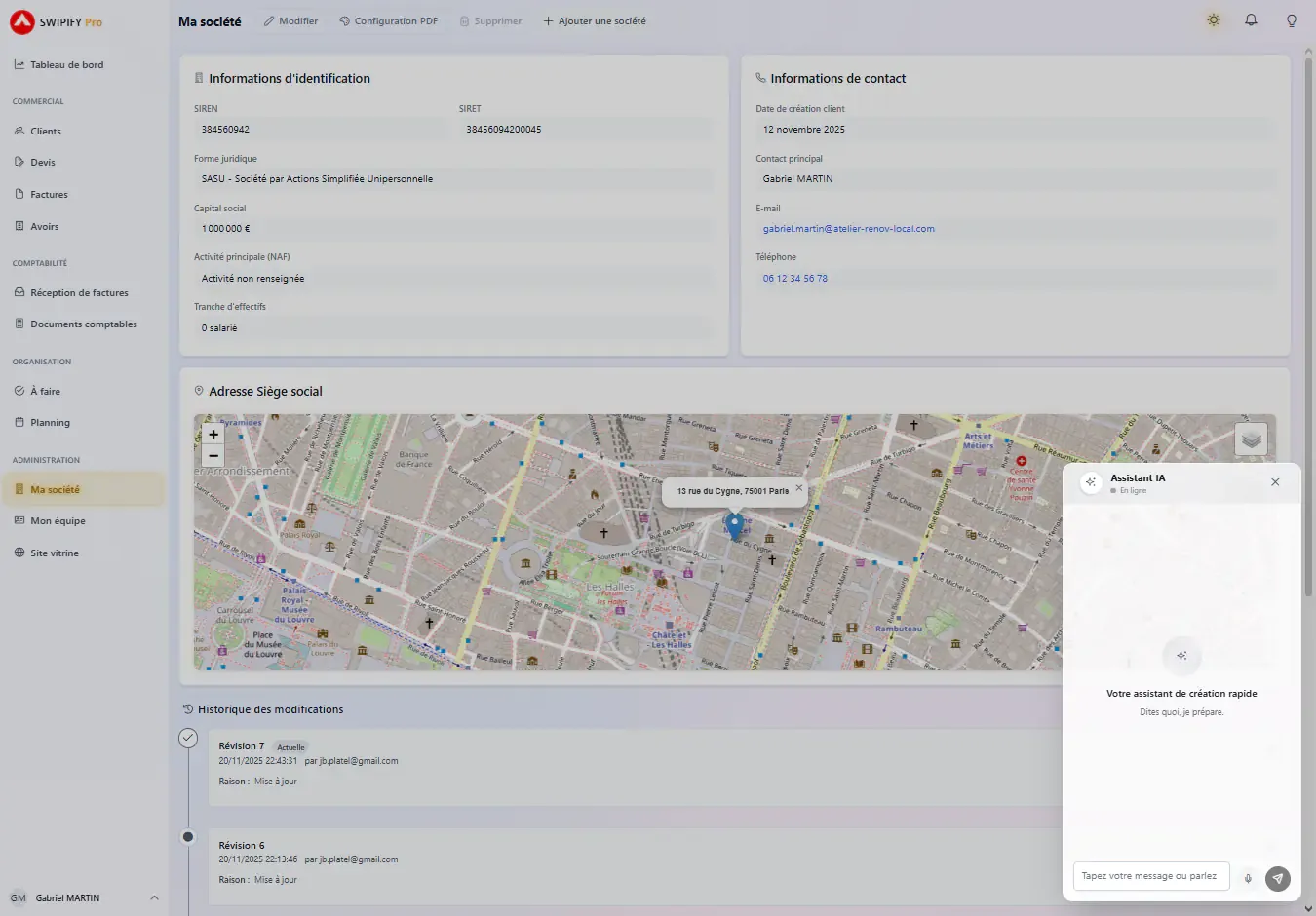Click the Swipify logo

pos(23,20)
